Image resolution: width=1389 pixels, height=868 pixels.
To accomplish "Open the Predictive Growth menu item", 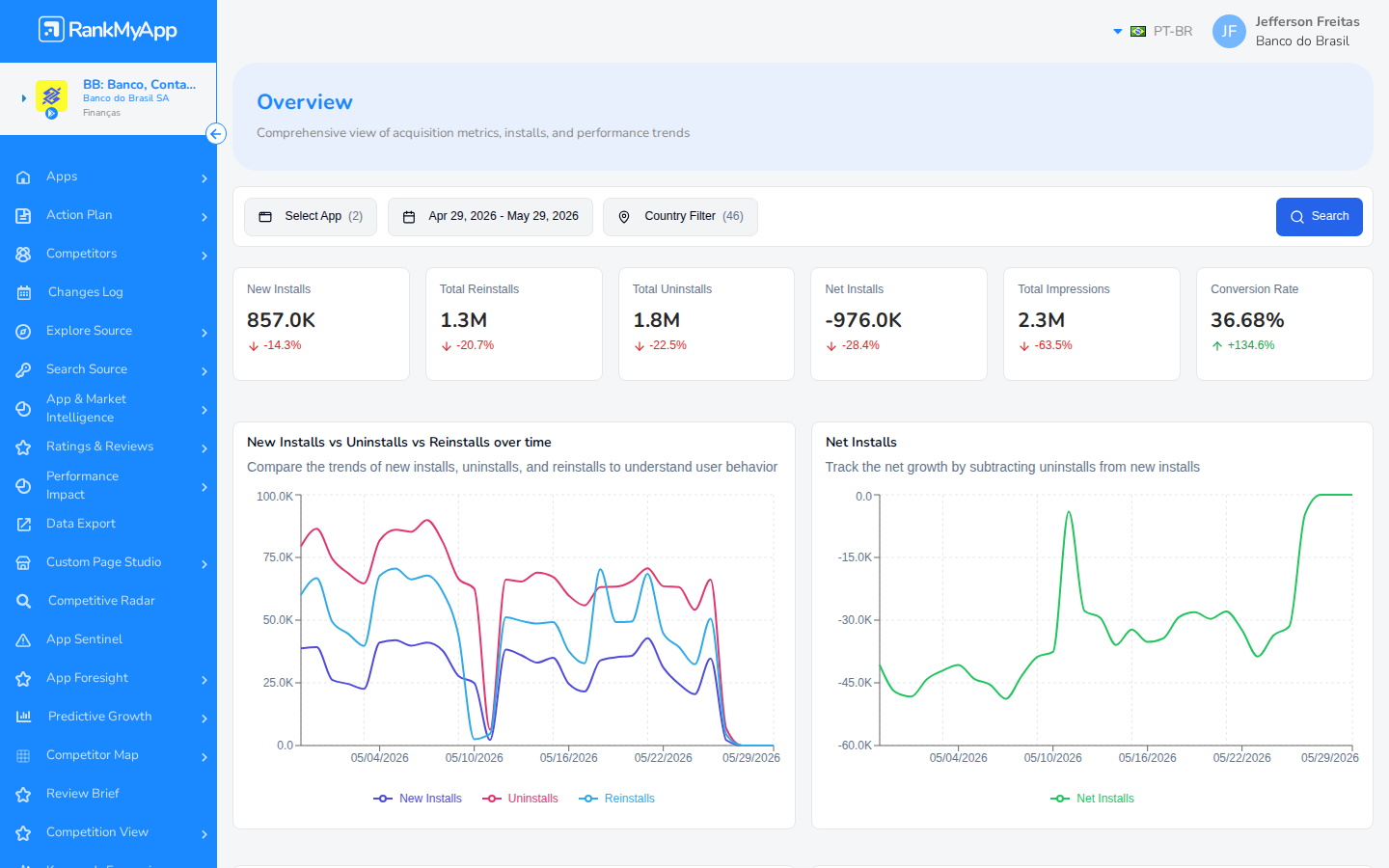I will (108, 717).
